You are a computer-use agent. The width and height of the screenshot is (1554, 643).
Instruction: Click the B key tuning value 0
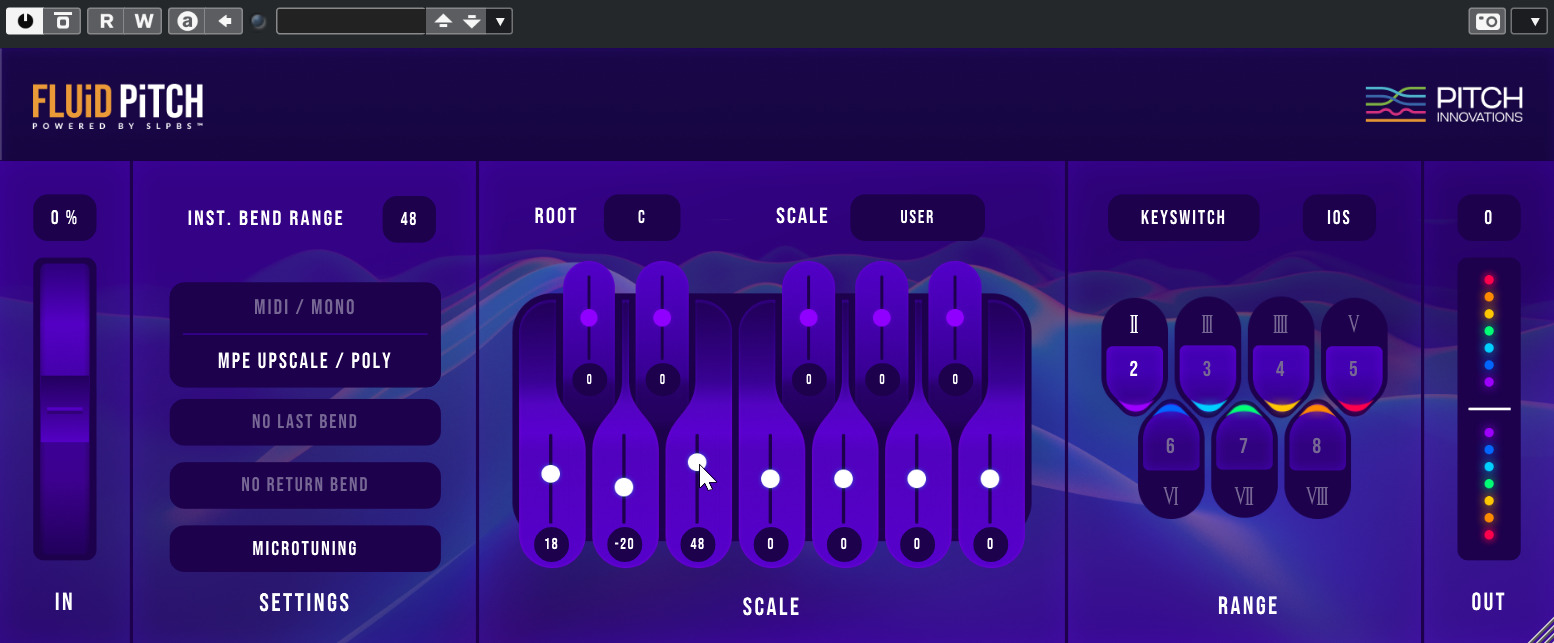pos(990,545)
